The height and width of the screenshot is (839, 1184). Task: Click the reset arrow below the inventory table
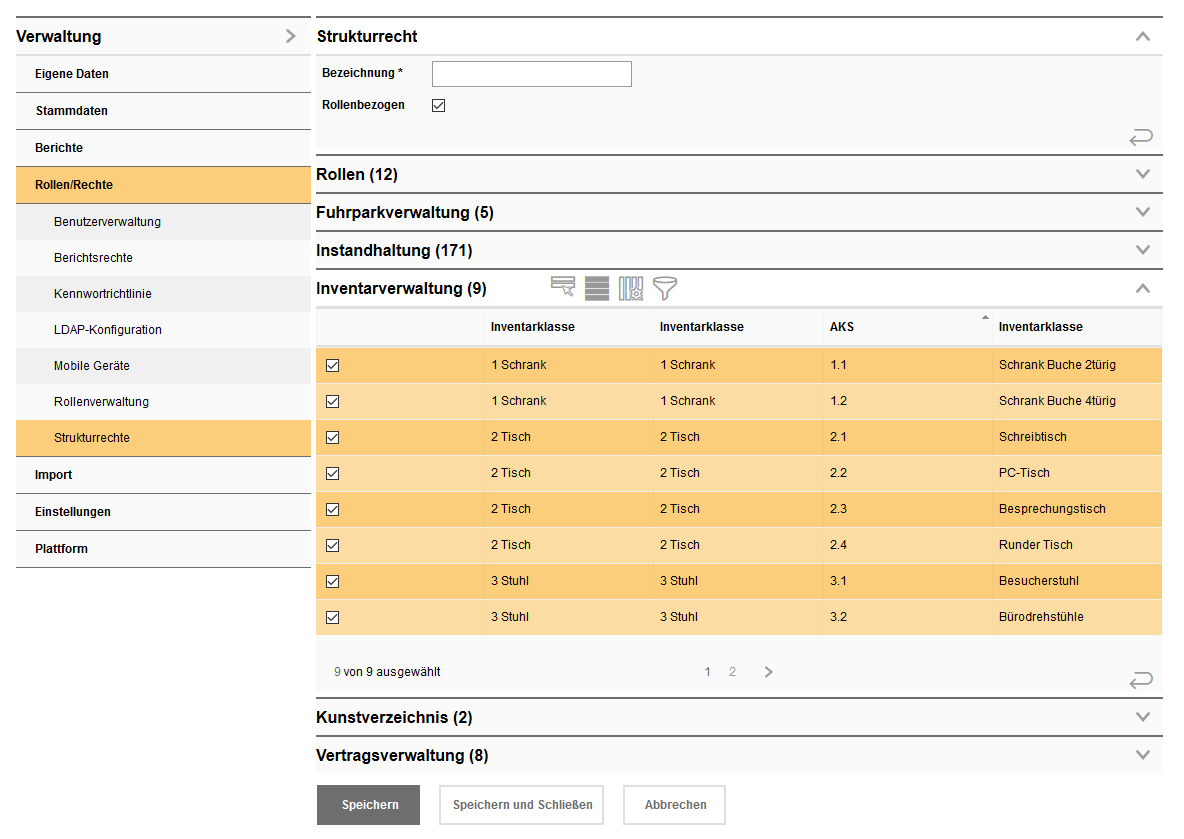[x=1141, y=680]
